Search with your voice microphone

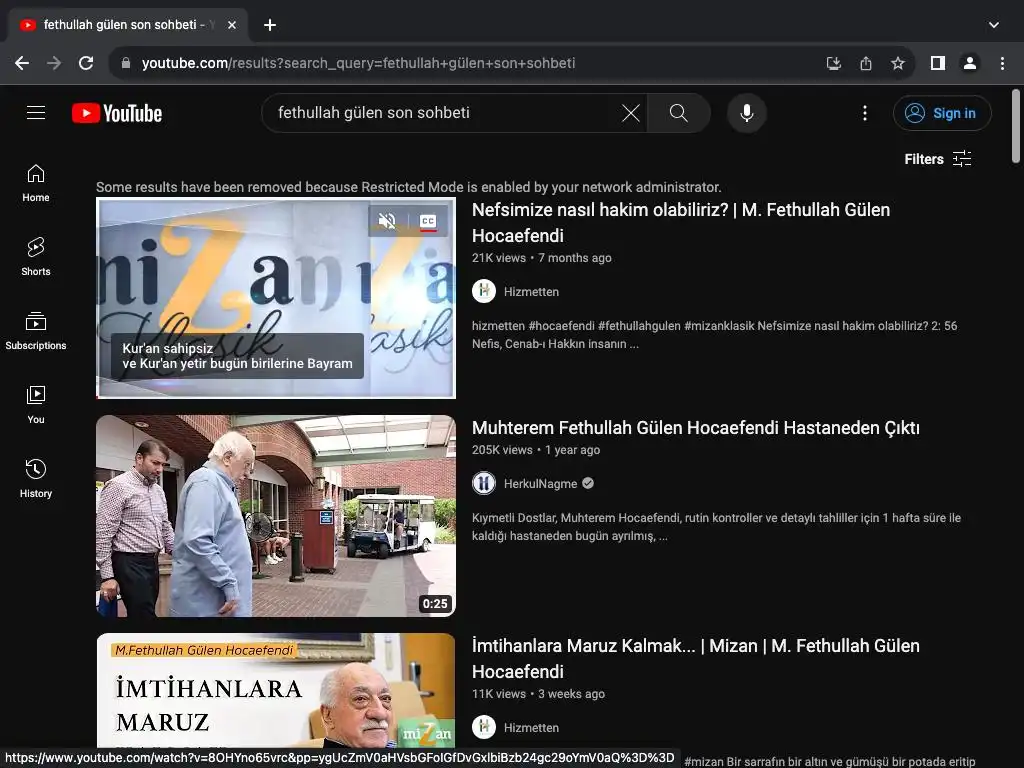(x=746, y=113)
